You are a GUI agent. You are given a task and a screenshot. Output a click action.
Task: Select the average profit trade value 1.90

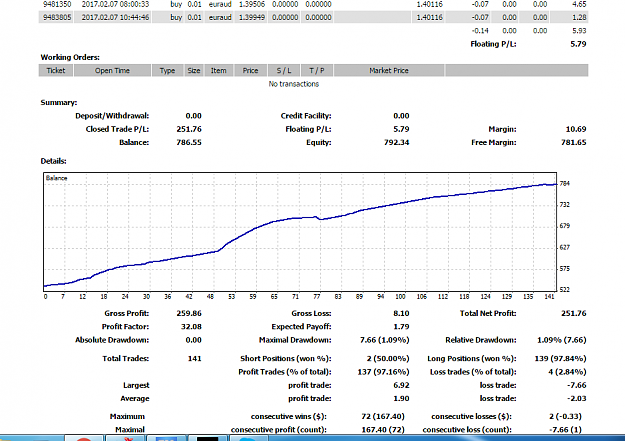(x=401, y=398)
